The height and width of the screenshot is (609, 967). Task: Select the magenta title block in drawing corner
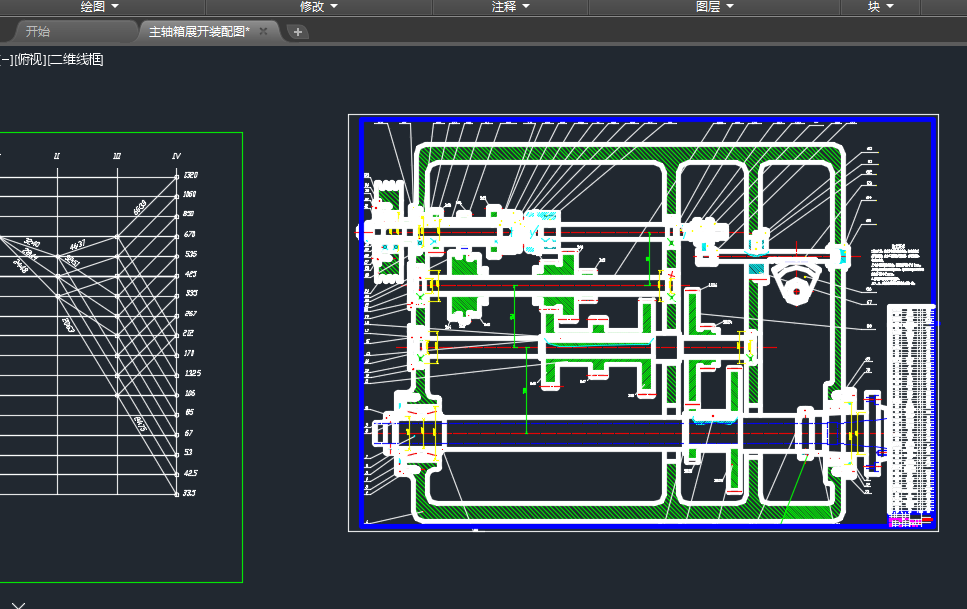pyautogui.click(x=911, y=520)
